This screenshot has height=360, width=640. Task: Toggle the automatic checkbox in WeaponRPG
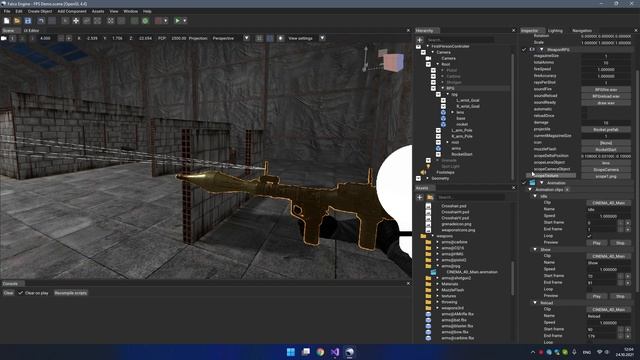(x=584, y=109)
